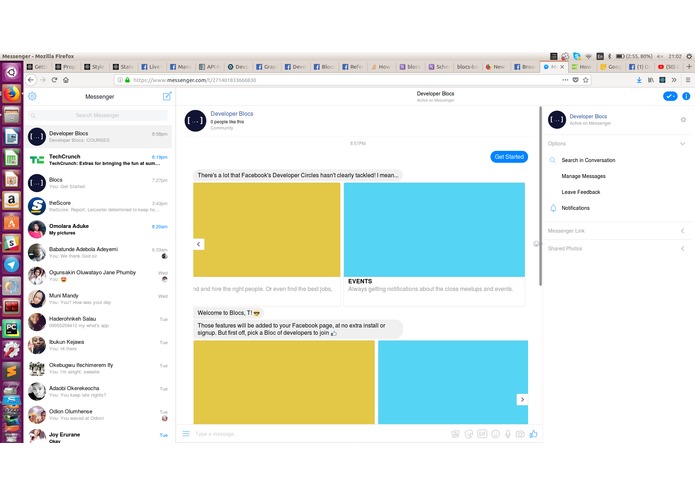Open new Firefox tab plus button
Image resolution: width=695 pixels, height=494 pixels.
(x=689, y=66)
